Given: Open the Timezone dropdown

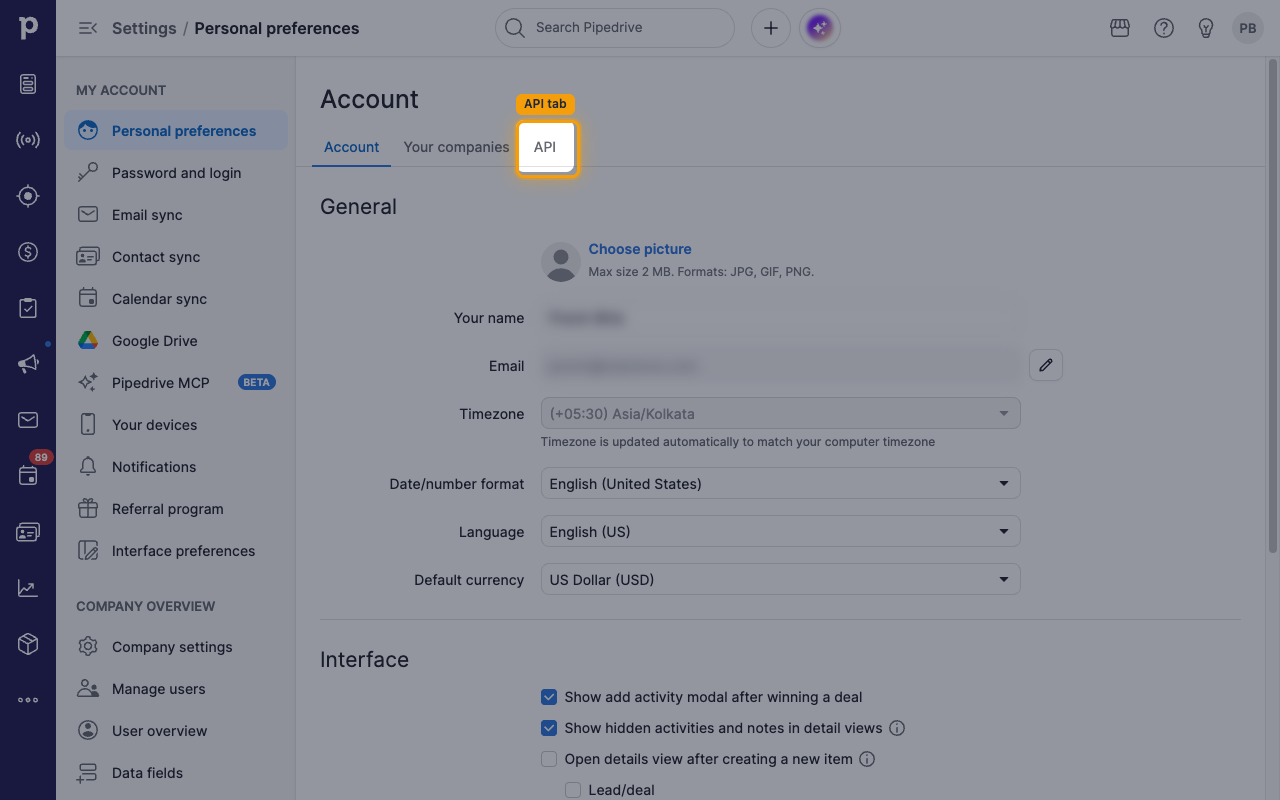Looking at the screenshot, I should point(781,413).
